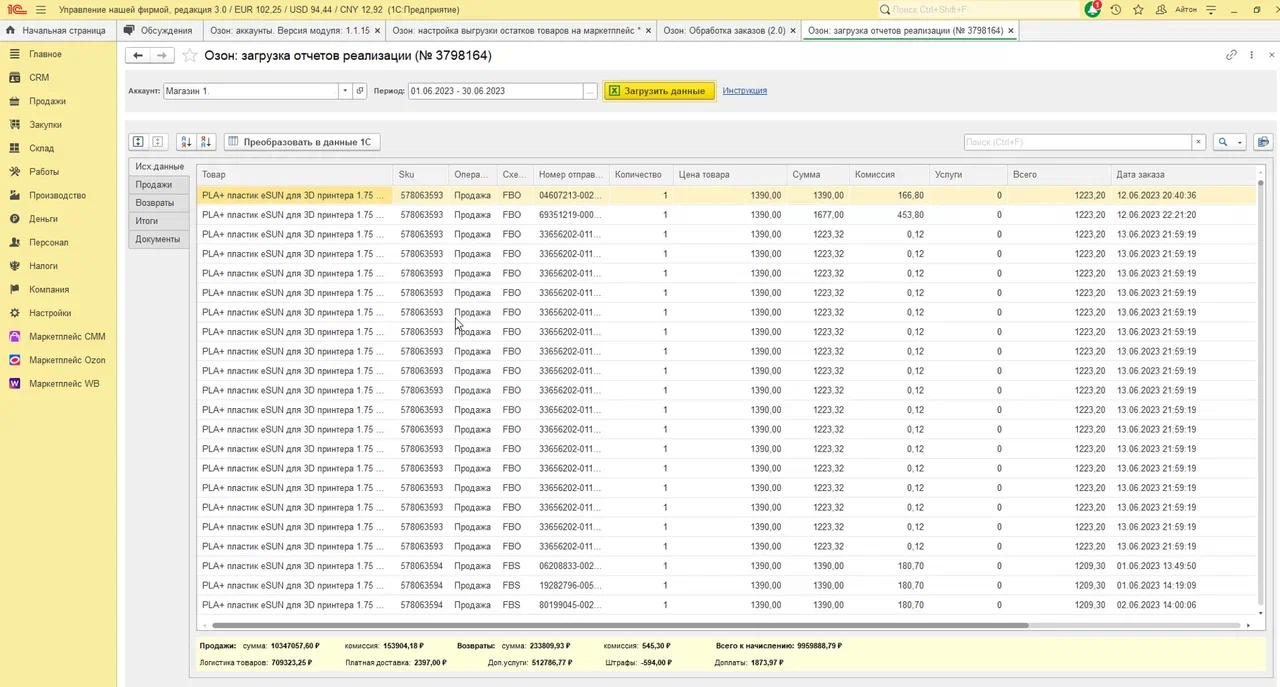Image resolution: width=1280 pixels, height=687 pixels.
Task: Open the Инструкция link
Action: coord(744,90)
